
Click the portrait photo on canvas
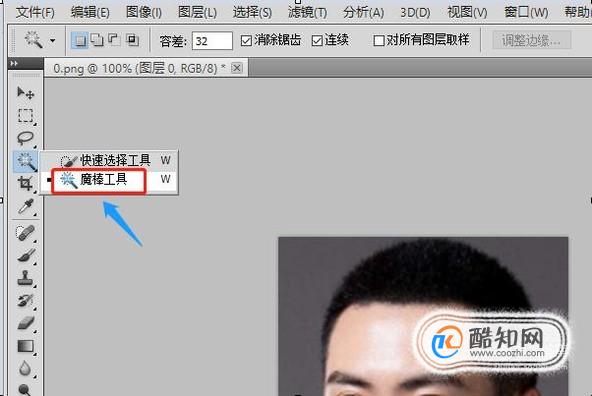click(x=423, y=316)
